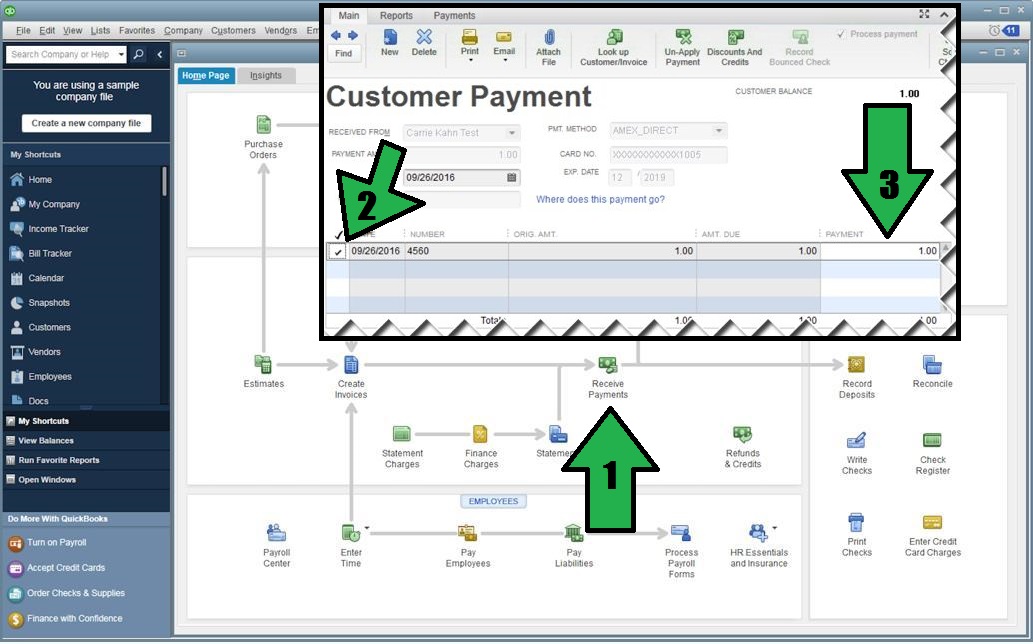
Task: Open Process Payroll Forms
Action: tap(681, 532)
